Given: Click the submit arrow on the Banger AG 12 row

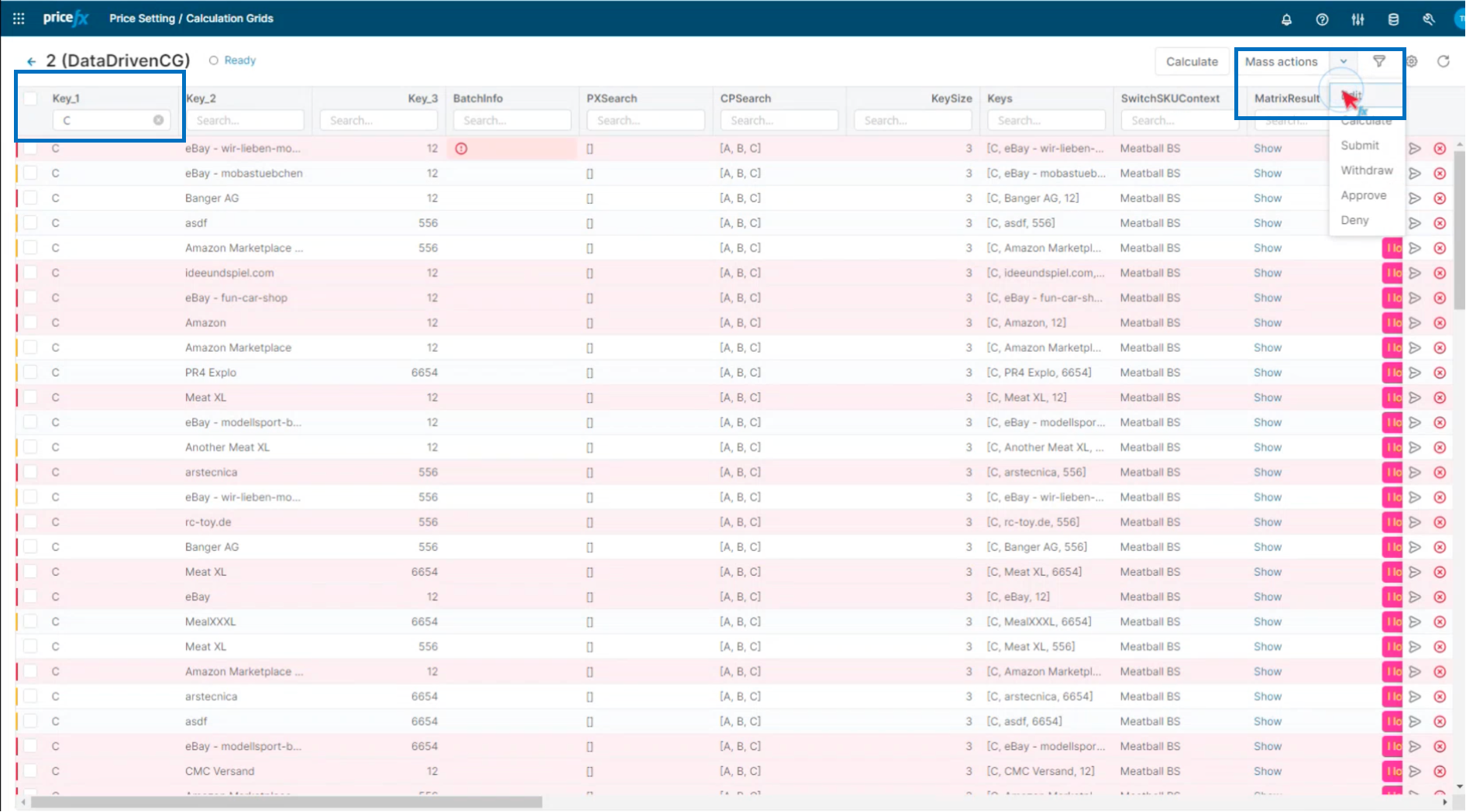Looking at the screenshot, I should point(1415,198).
